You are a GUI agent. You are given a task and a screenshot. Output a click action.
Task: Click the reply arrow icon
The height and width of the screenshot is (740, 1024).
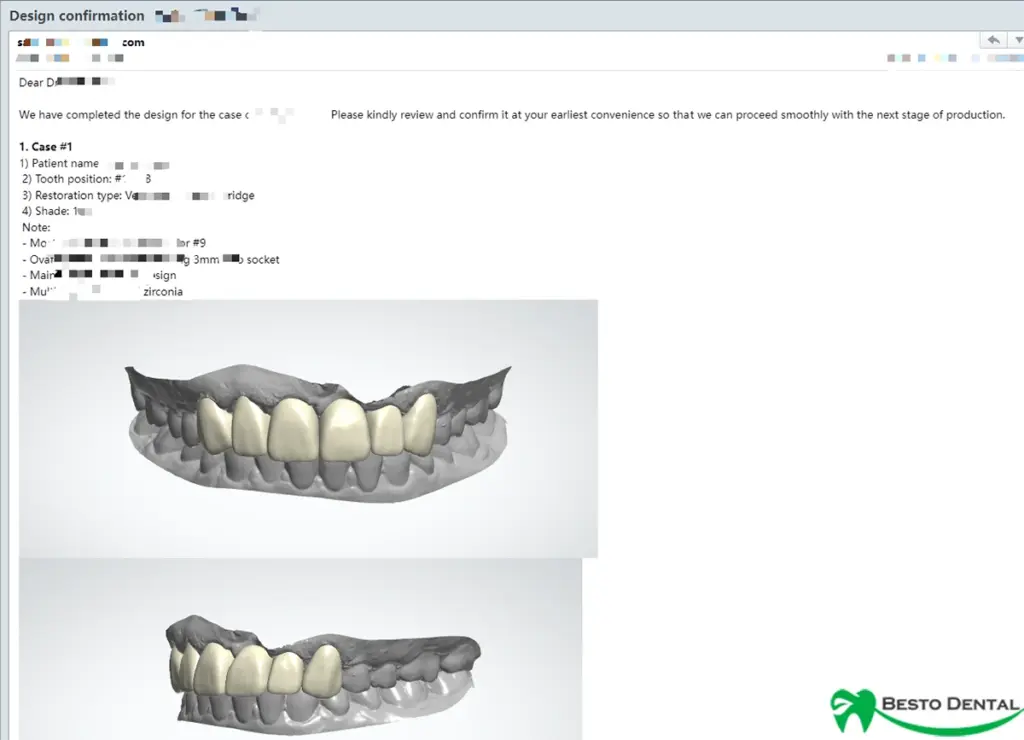[x=993, y=40]
